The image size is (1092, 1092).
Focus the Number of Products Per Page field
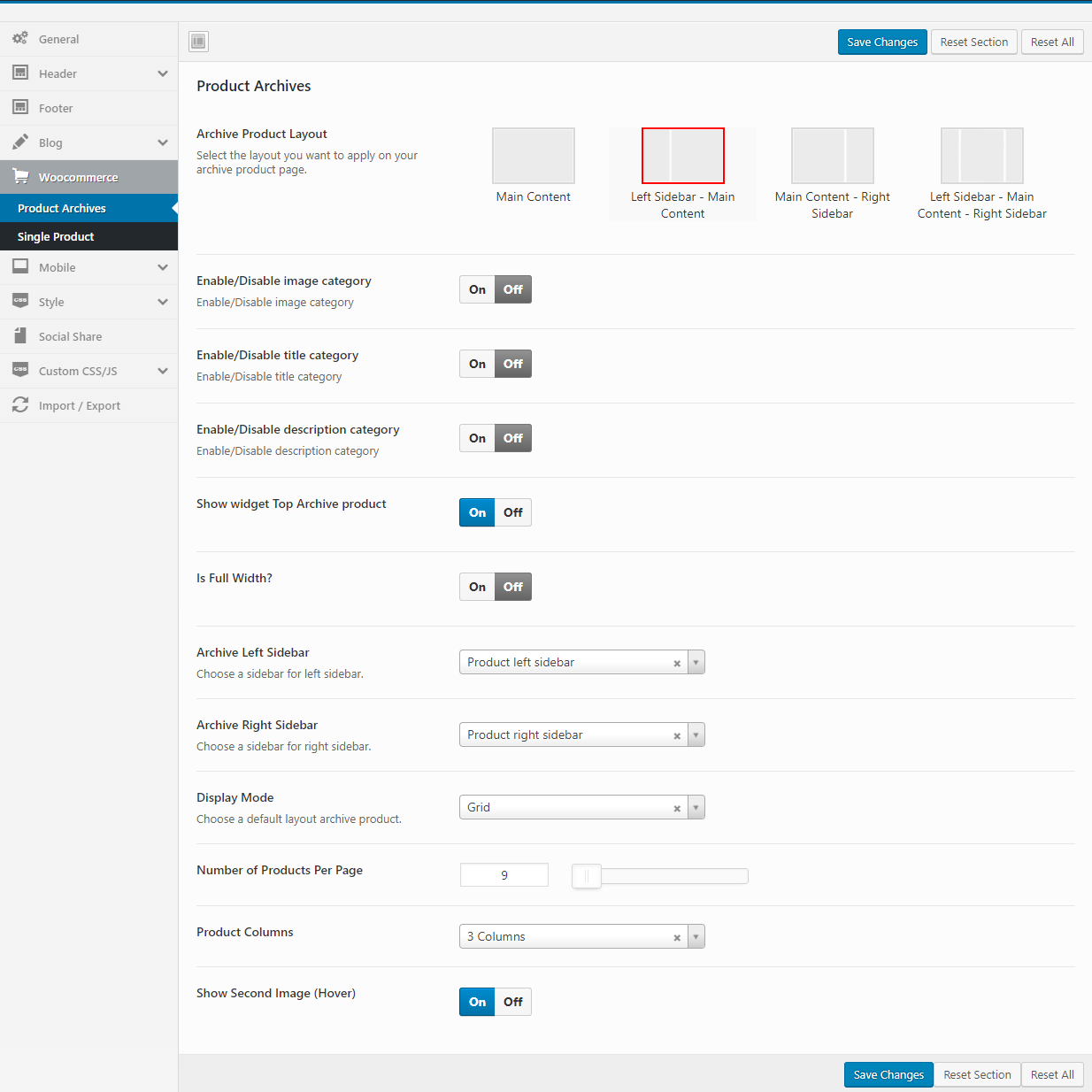point(504,875)
